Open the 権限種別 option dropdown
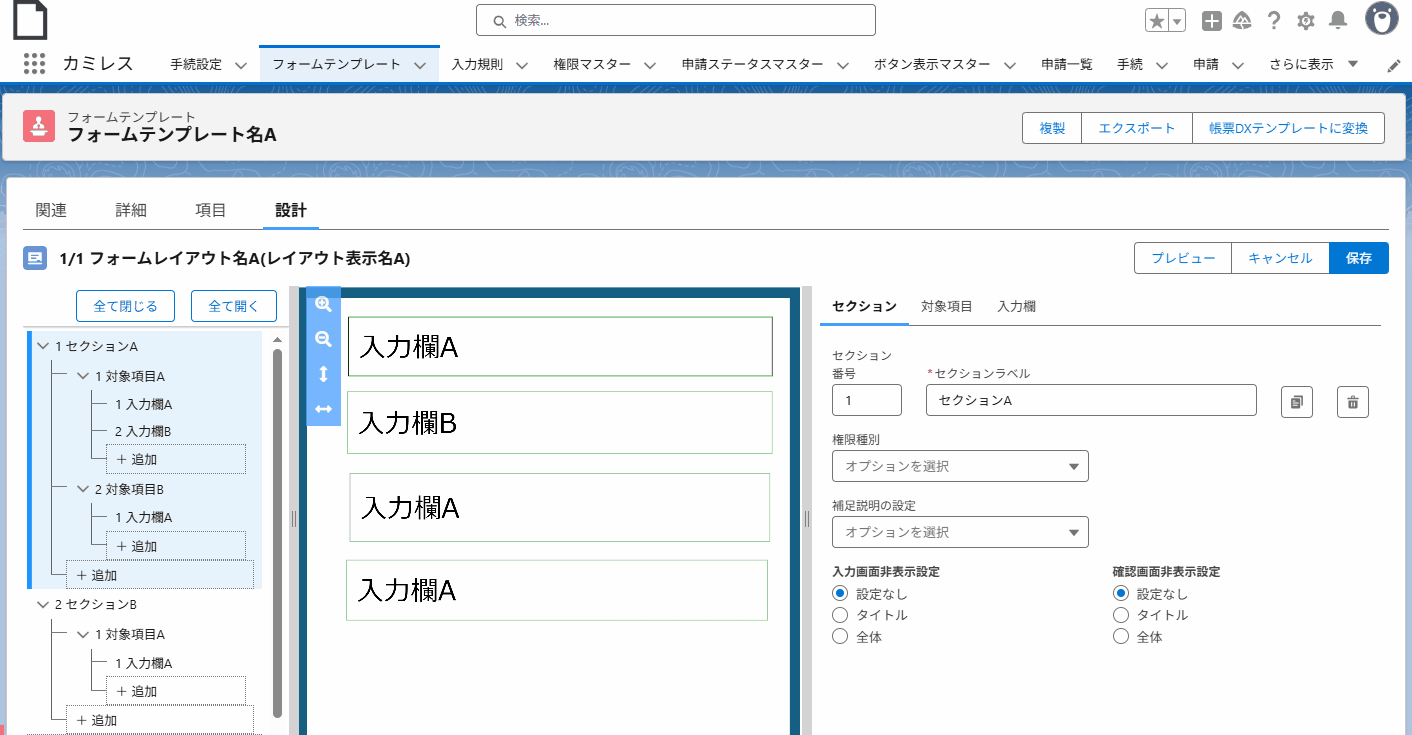This screenshot has width=1412, height=735. tap(960, 466)
